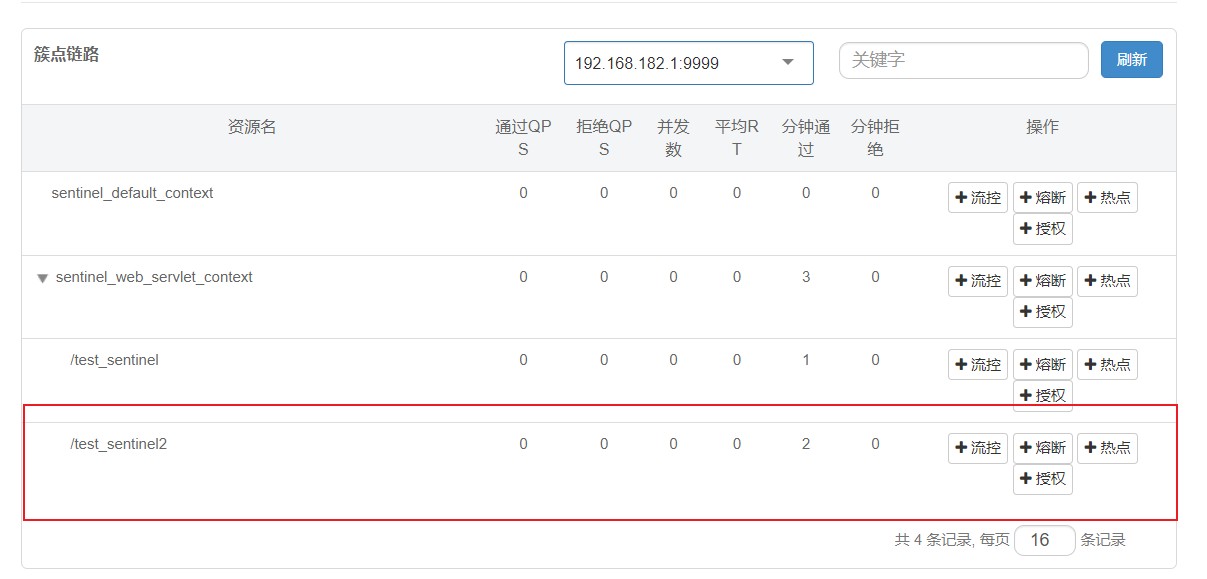
Task: Collapse the sentinel_web_servlet_context tree node
Action: point(41,278)
